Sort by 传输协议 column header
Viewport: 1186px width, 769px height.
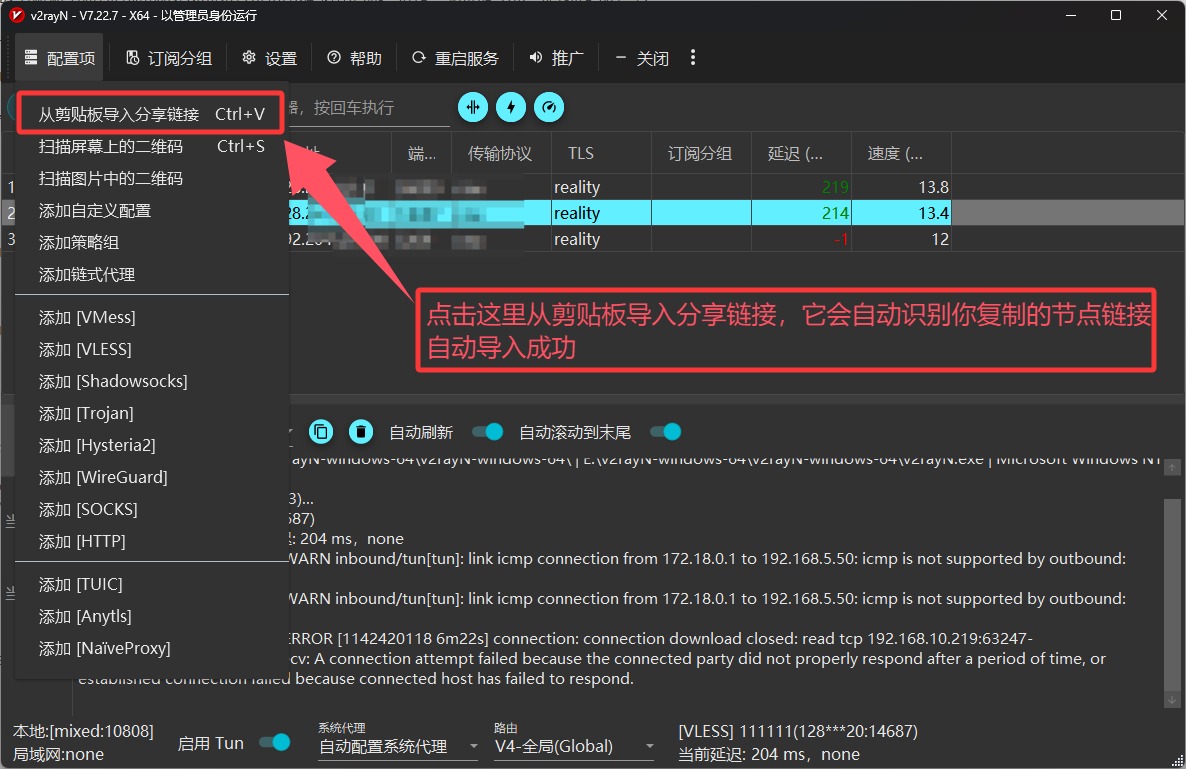pos(501,153)
